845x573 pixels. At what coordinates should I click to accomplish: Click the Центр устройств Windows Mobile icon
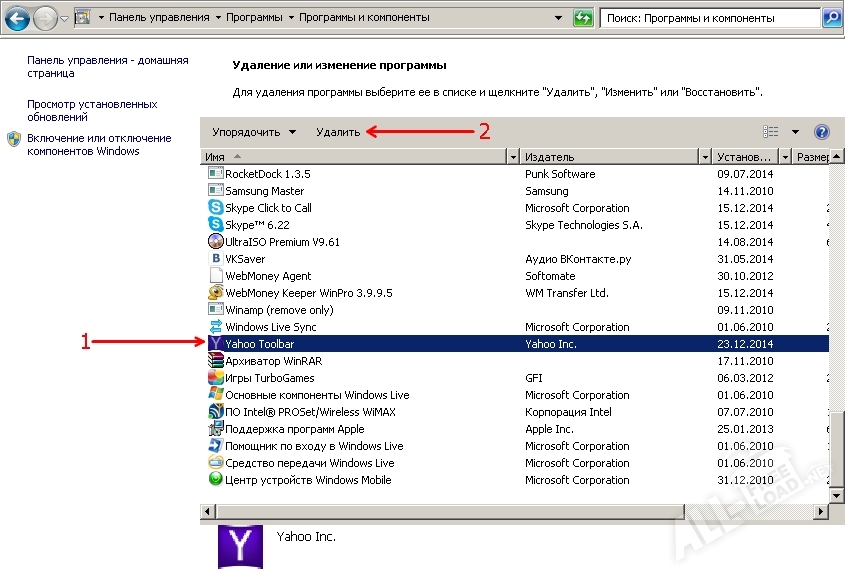coord(216,479)
